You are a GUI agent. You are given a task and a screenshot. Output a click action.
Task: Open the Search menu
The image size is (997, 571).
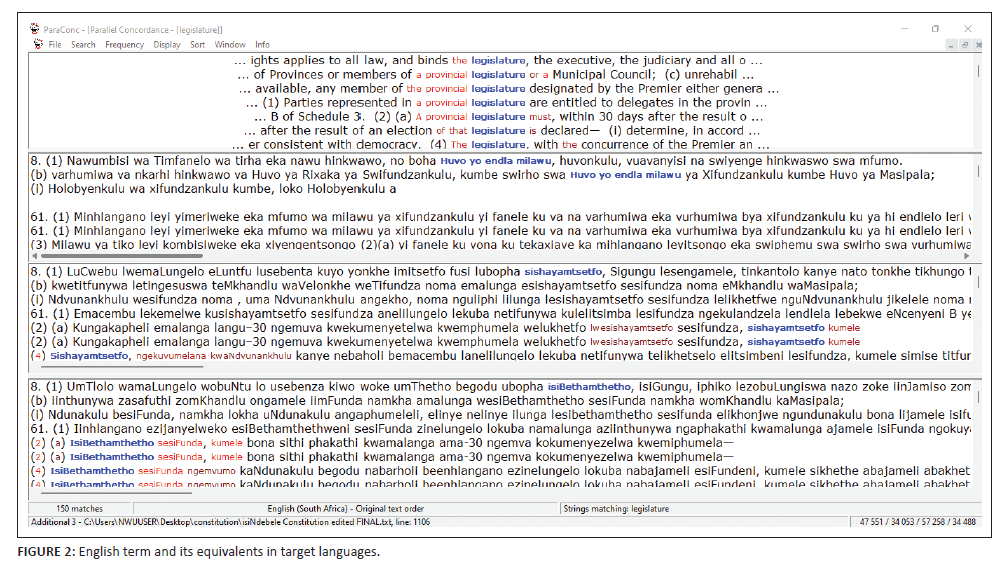83,45
